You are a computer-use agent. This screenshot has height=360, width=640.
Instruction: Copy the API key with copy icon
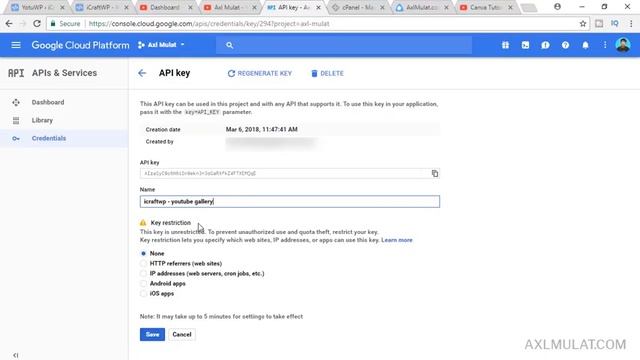click(435, 173)
